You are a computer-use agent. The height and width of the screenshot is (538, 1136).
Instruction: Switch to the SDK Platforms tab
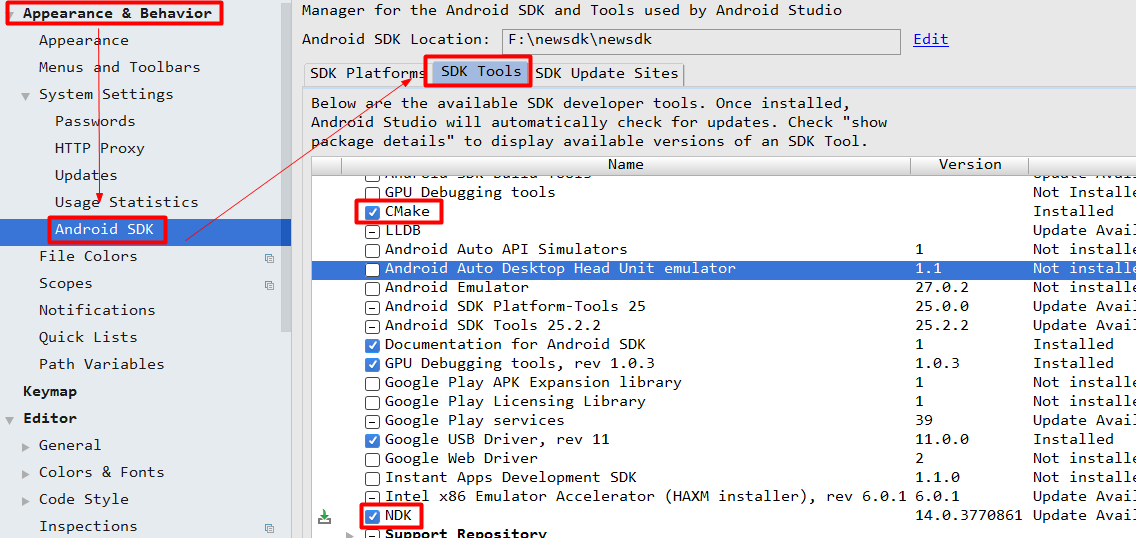pyautogui.click(x=367, y=74)
